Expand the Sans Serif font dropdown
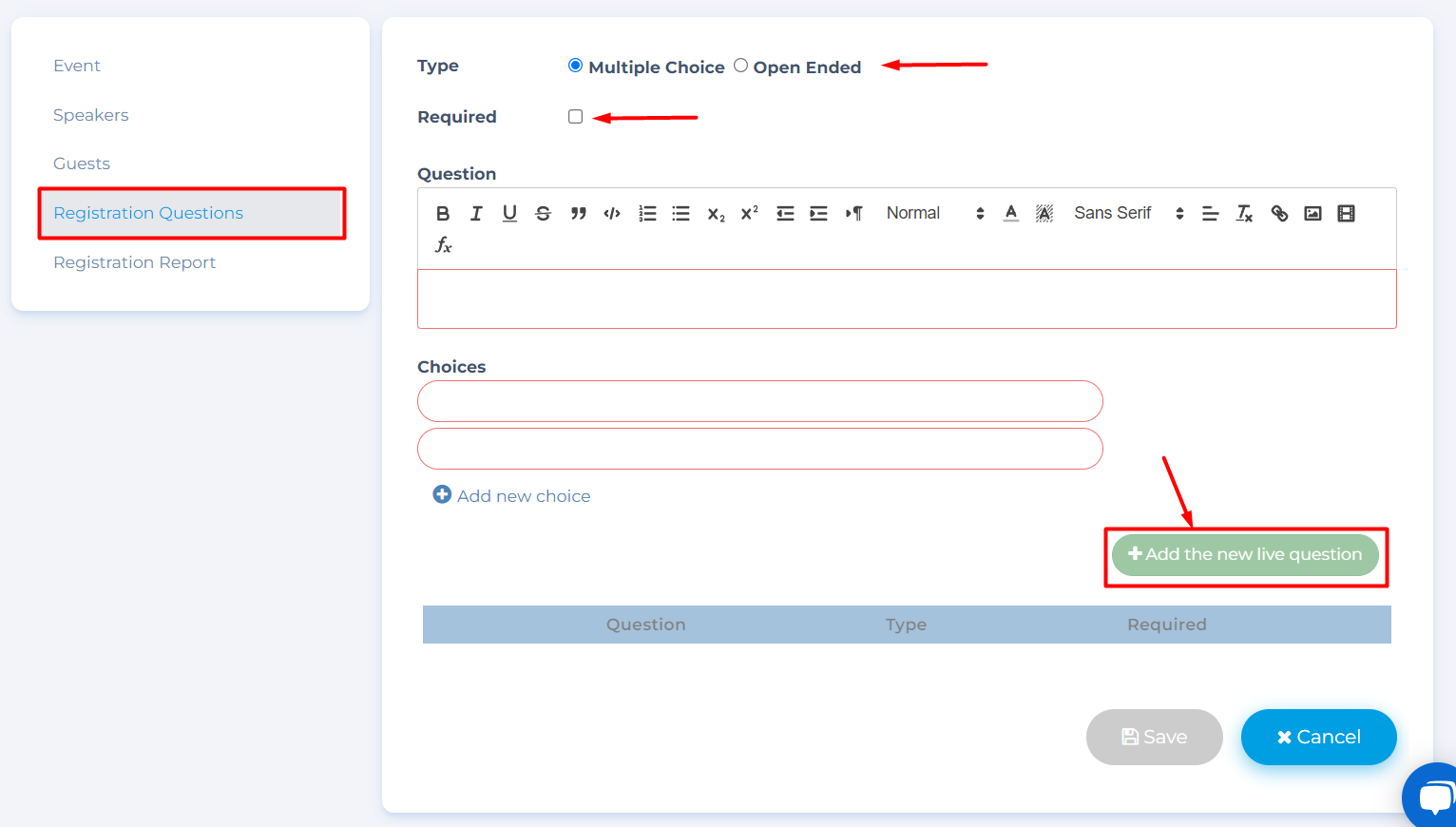This screenshot has width=1456, height=827. (1128, 214)
